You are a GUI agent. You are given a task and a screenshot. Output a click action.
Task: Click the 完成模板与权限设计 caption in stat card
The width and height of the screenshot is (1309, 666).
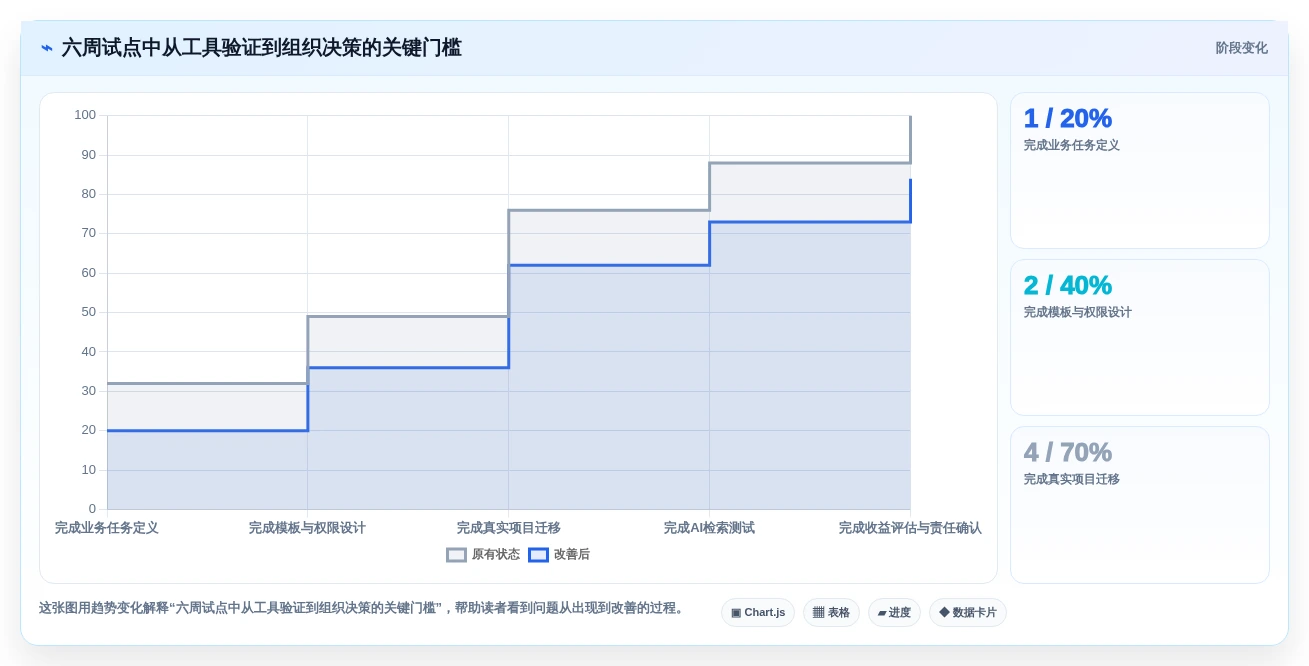coord(1077,312)
